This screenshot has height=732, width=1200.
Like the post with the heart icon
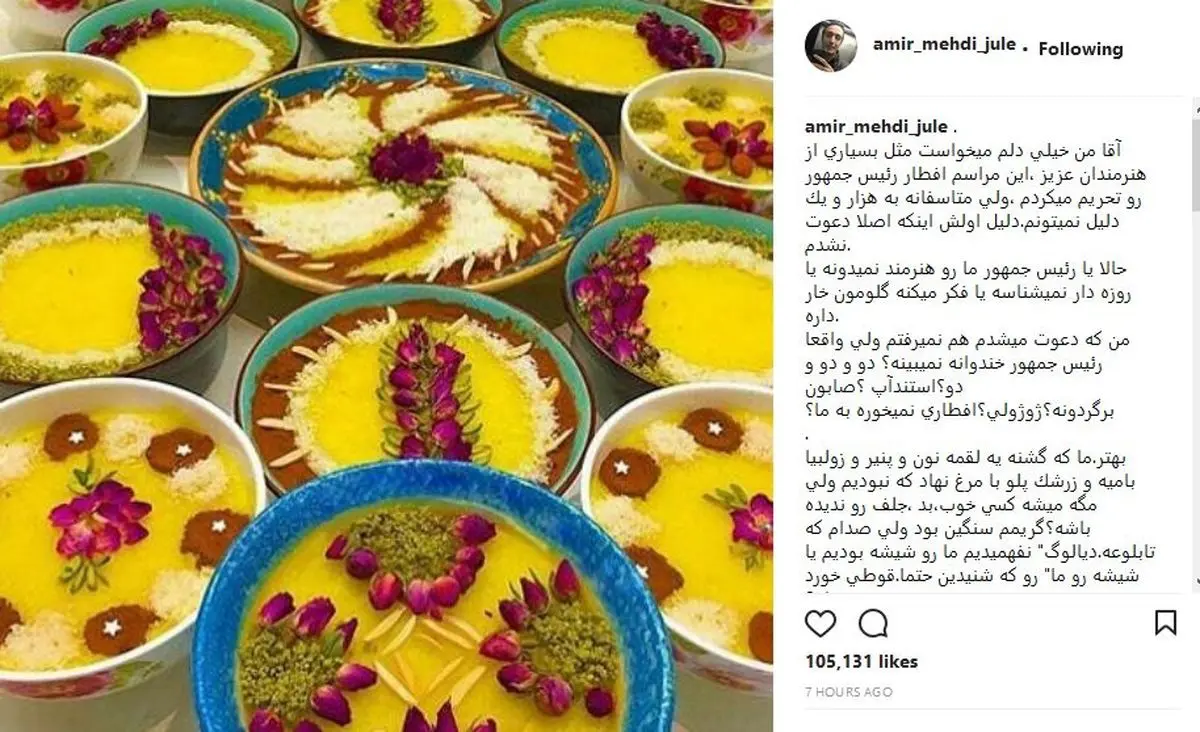point(820,624)
